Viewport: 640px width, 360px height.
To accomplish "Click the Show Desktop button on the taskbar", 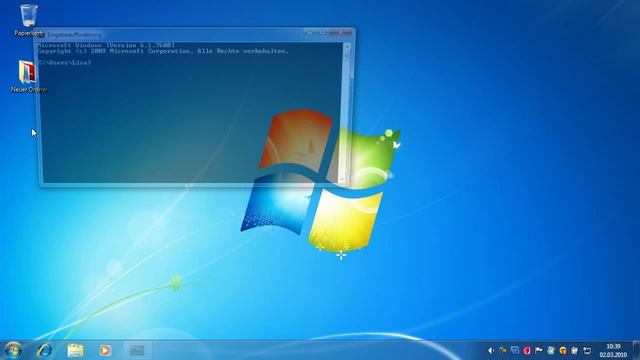I will pos(636,350).
